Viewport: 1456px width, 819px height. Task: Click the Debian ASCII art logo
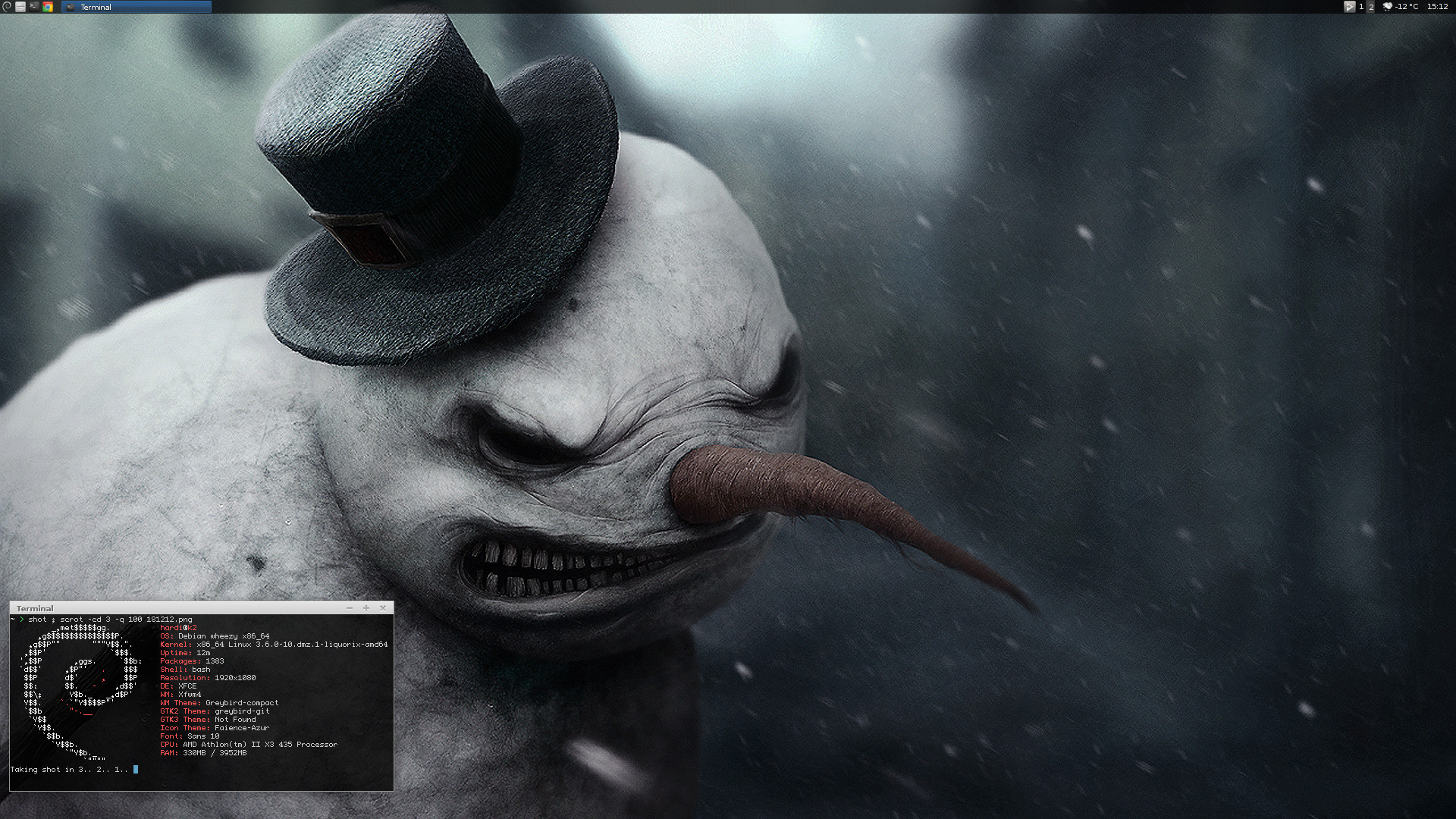coord(81,692)
